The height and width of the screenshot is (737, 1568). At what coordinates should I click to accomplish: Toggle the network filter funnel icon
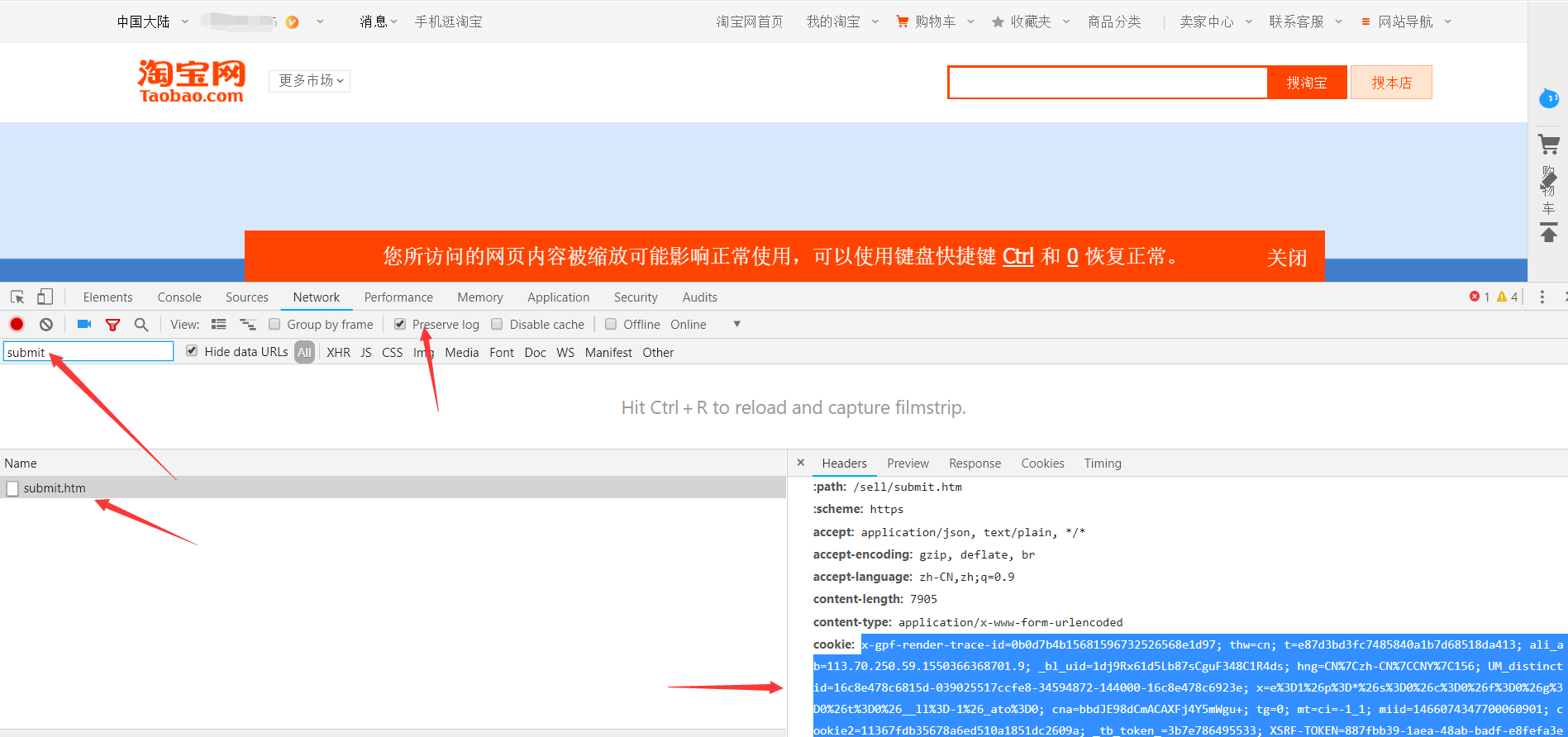[x=112, y=325]
